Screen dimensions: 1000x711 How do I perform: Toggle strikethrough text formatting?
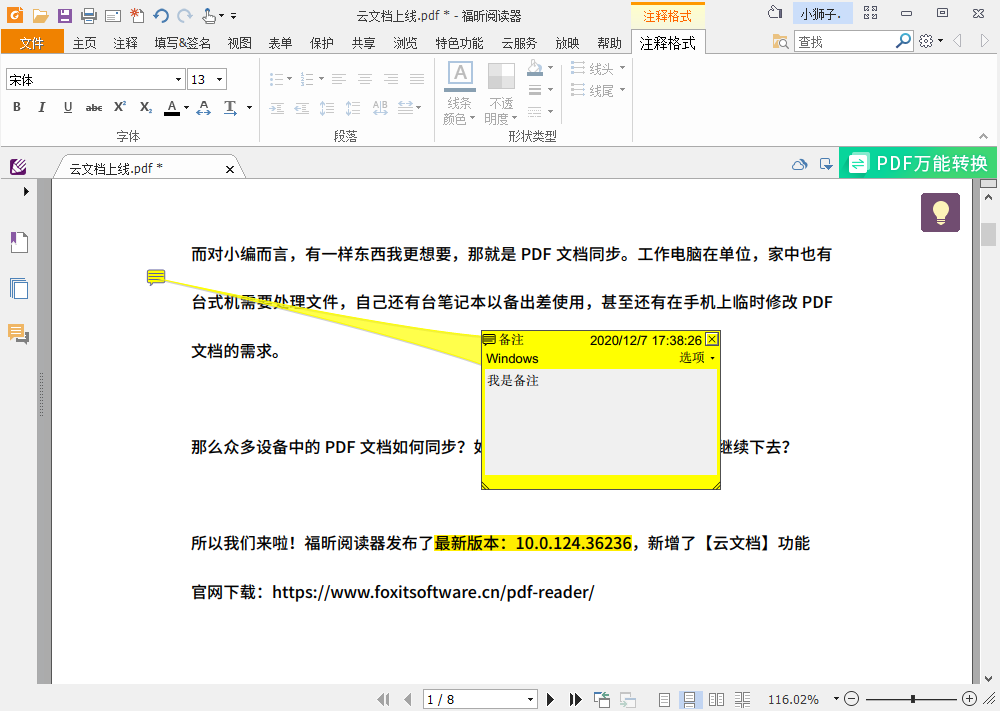(x=94, y=107)
